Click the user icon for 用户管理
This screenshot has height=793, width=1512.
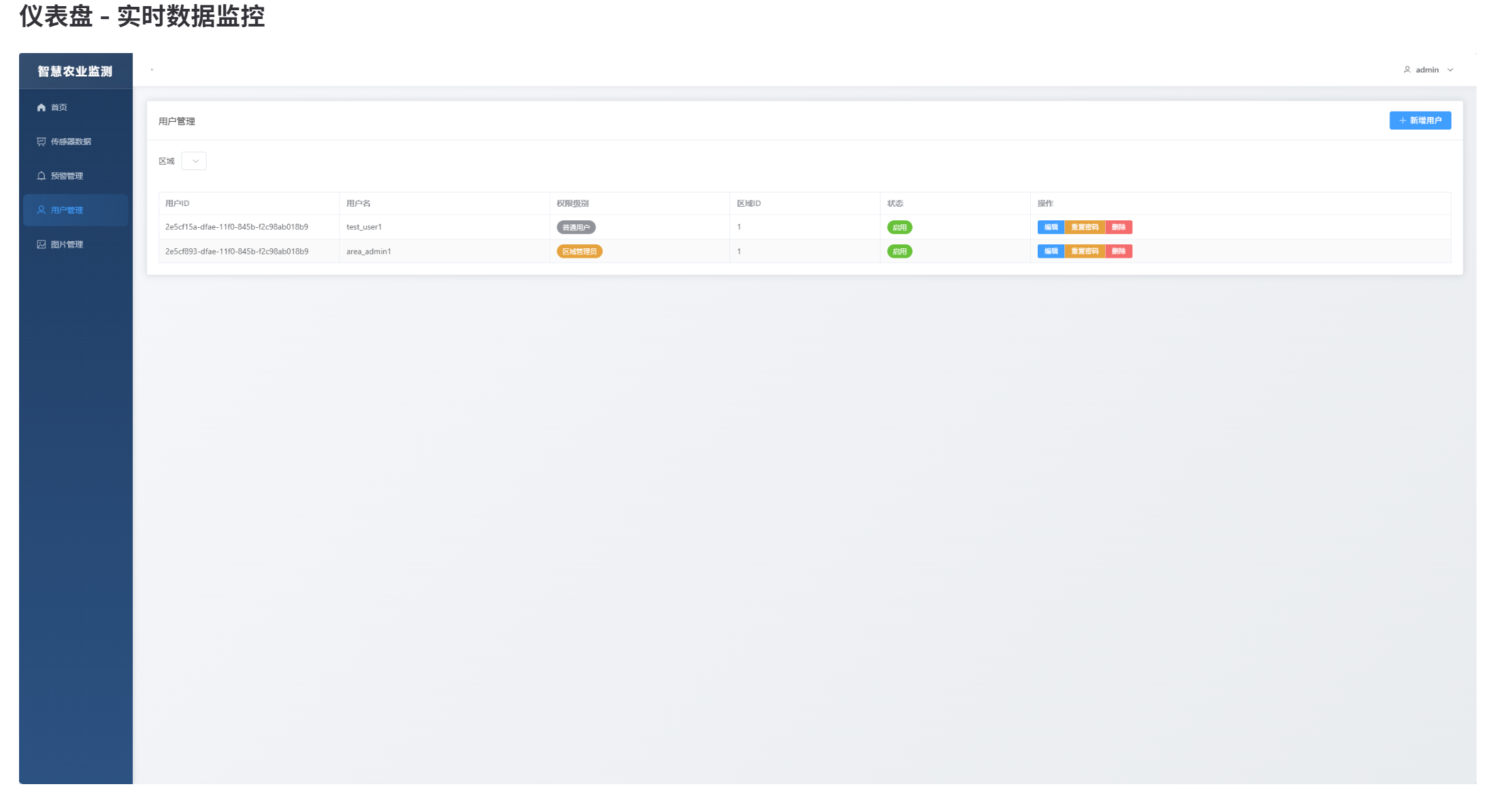coord(42,210)
